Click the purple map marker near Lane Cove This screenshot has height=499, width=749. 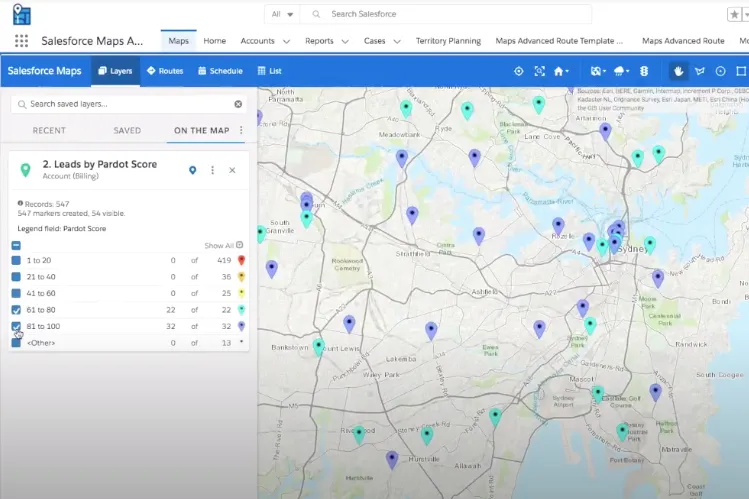tap(605, 131)
